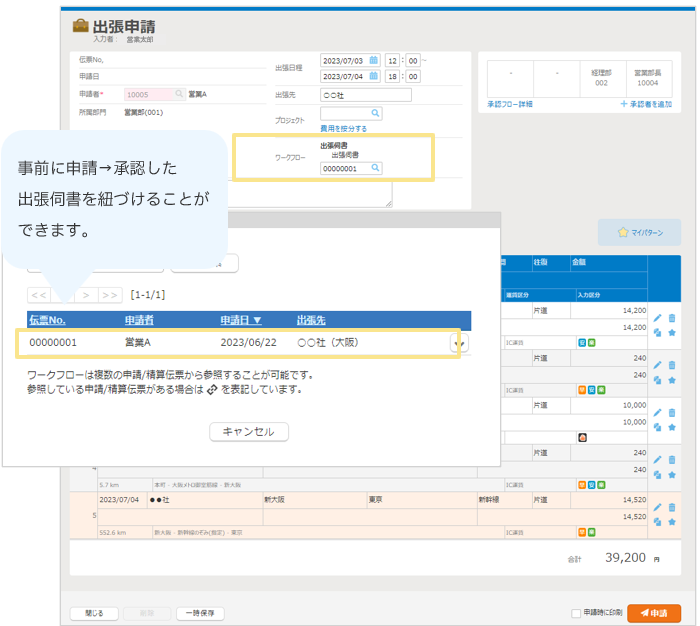The image size is (700, 626).
Task: Open マイパターン with the star icon
Action: coord(638,232)
